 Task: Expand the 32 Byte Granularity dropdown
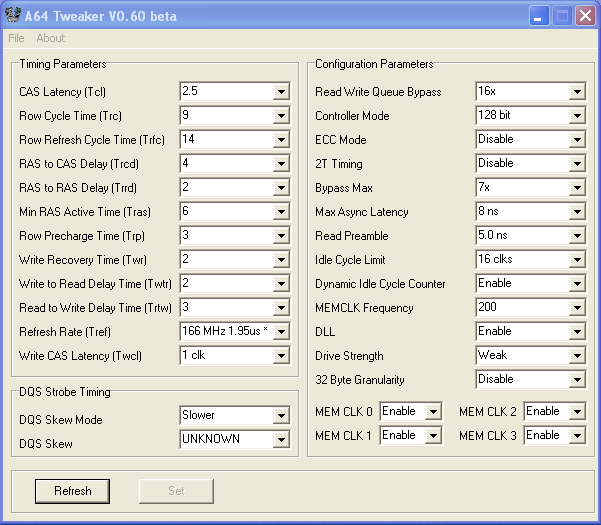tap(577, 379)
